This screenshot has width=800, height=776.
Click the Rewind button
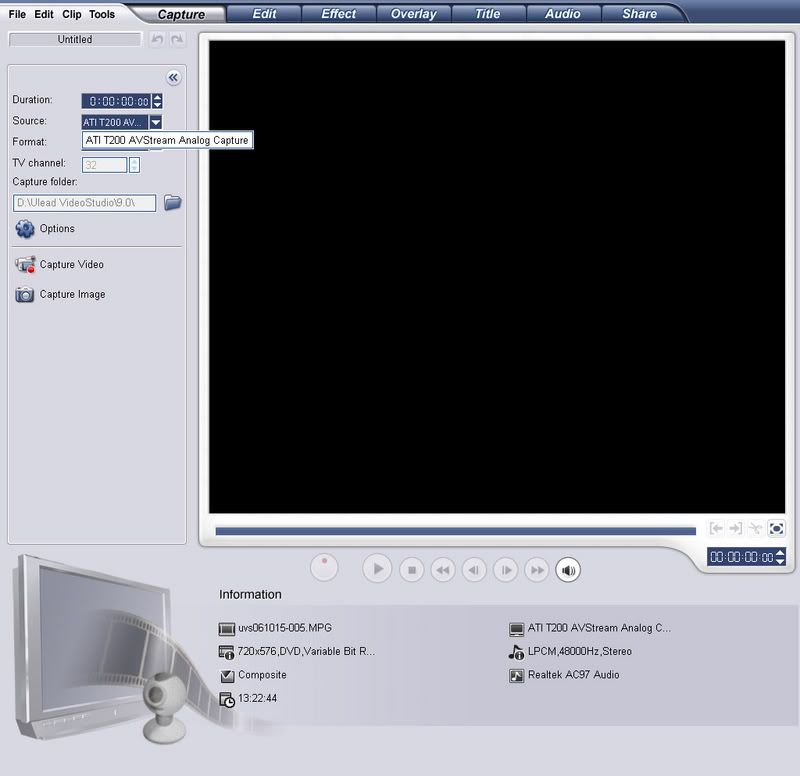click(443, 570)
